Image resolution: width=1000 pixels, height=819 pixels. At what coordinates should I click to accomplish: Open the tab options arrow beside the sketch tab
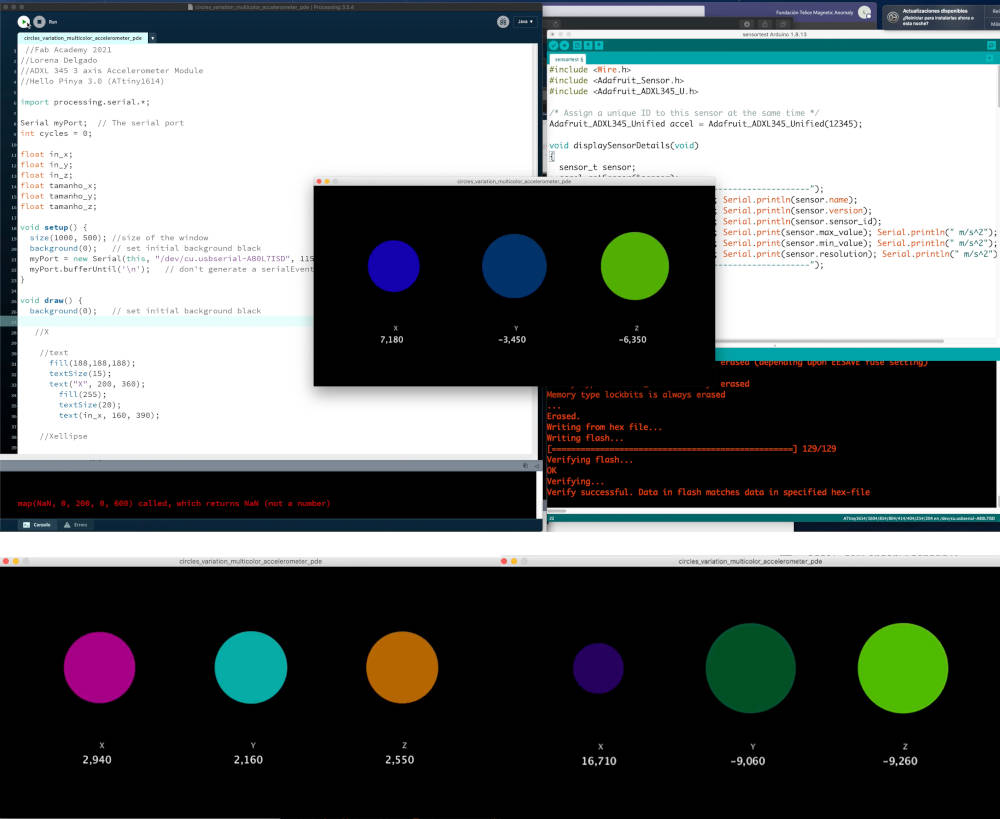152,38
